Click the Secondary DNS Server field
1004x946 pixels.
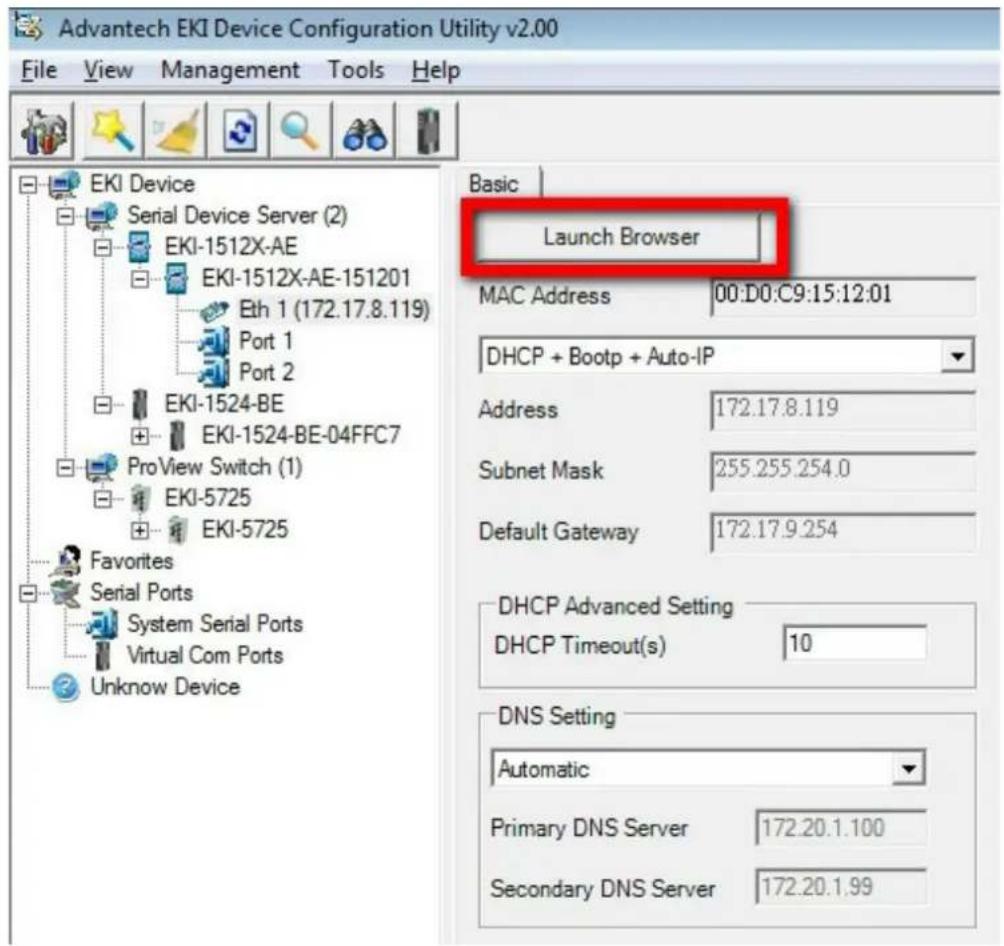coord(841,888)
